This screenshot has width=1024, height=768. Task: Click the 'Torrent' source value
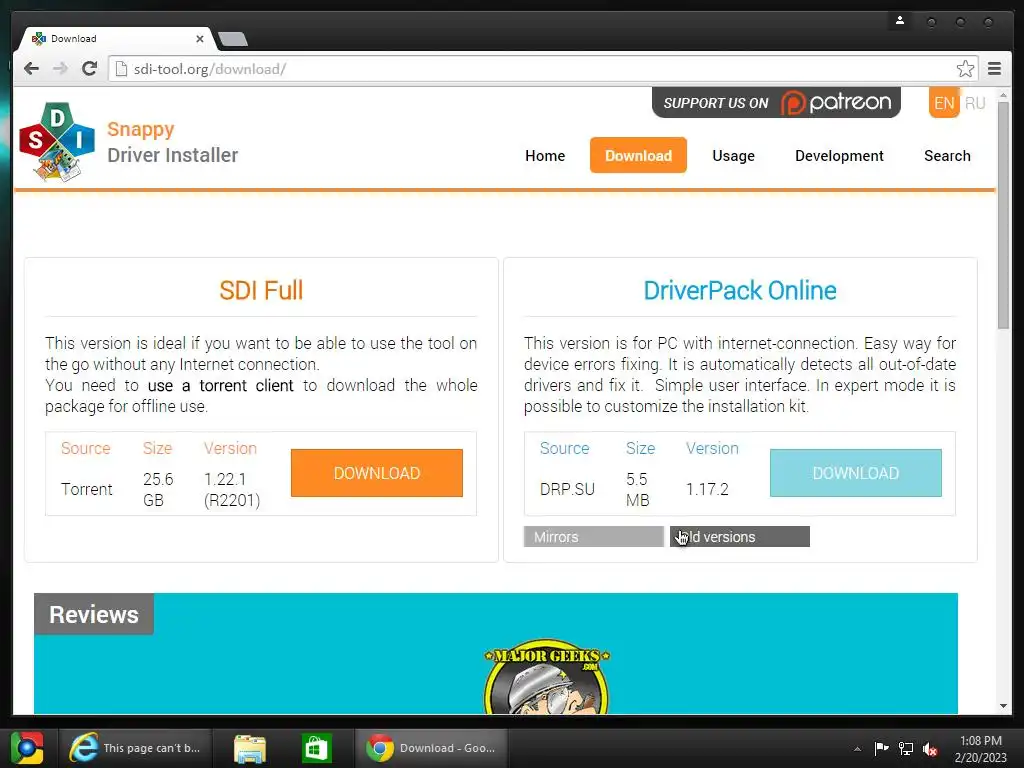point(86,489)
